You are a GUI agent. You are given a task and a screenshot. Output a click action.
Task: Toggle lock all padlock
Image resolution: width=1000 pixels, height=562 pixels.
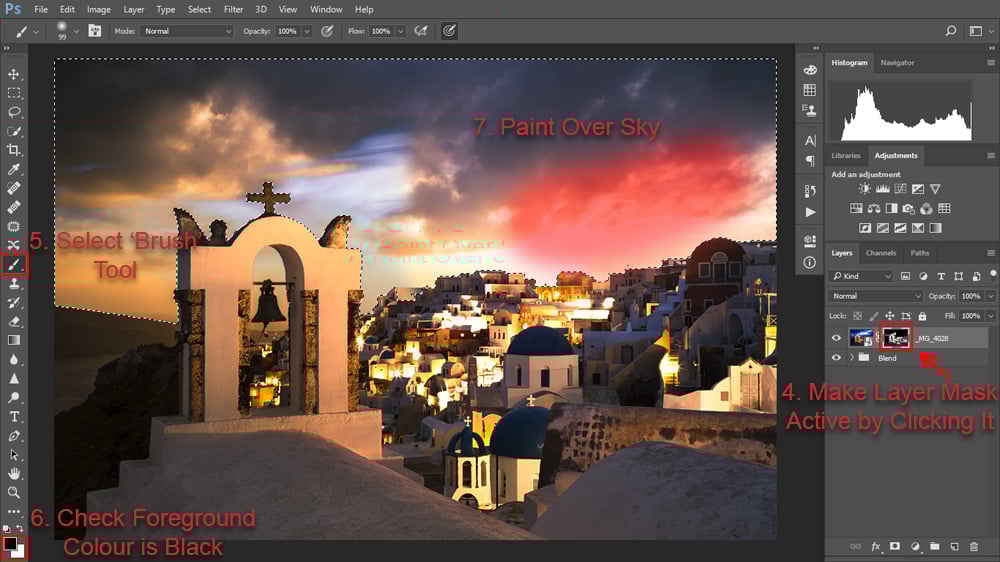tap(922, 316)
